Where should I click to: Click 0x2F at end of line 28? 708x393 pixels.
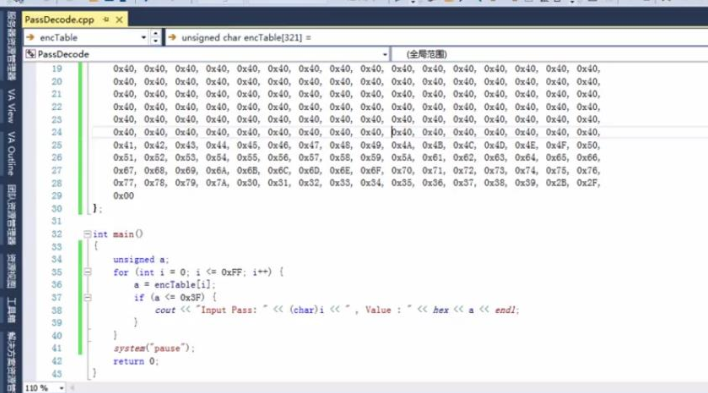click(587, 183)
